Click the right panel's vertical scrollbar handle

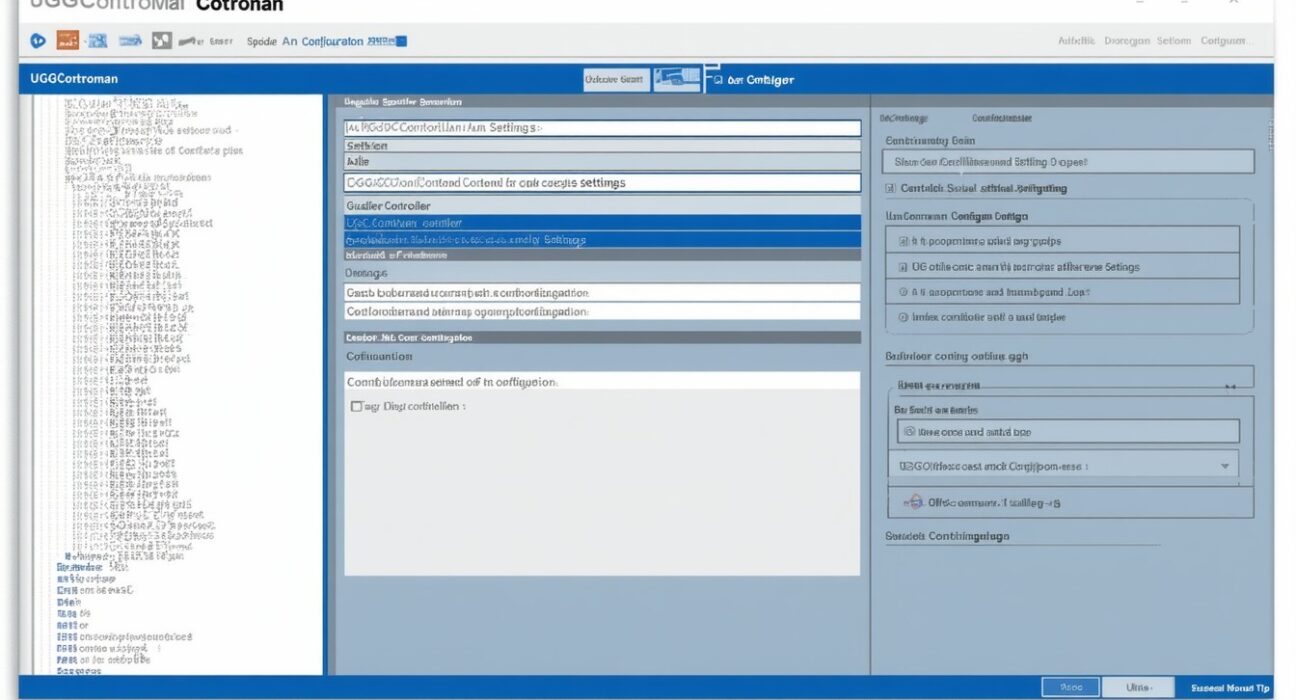point(1270,134)
